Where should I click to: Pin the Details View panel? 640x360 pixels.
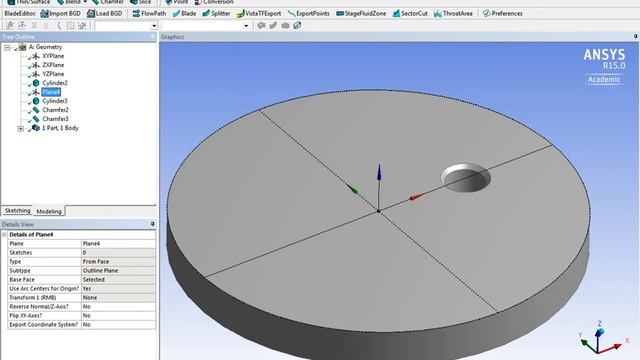point(153,224)
